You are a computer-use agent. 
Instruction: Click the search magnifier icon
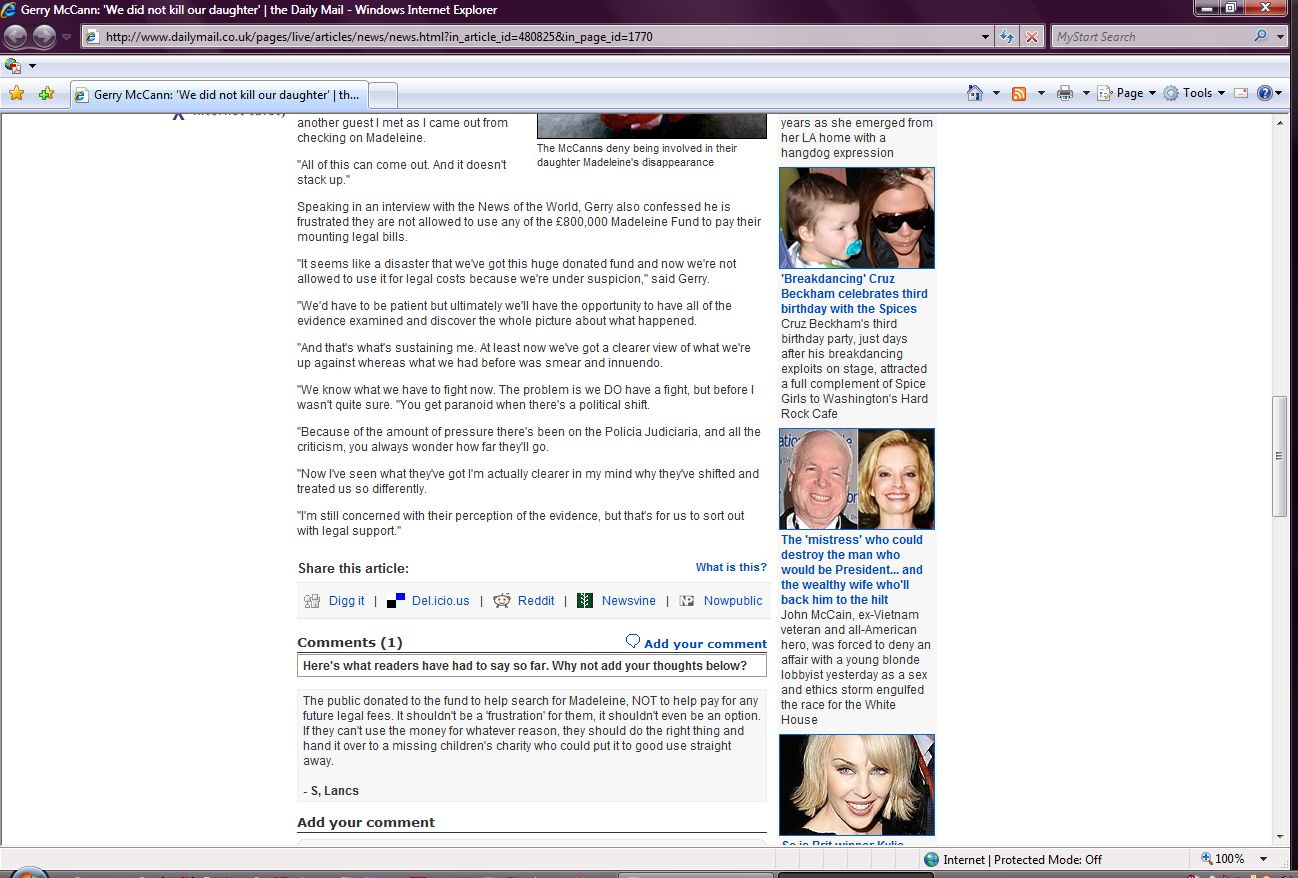[1260, 37]
